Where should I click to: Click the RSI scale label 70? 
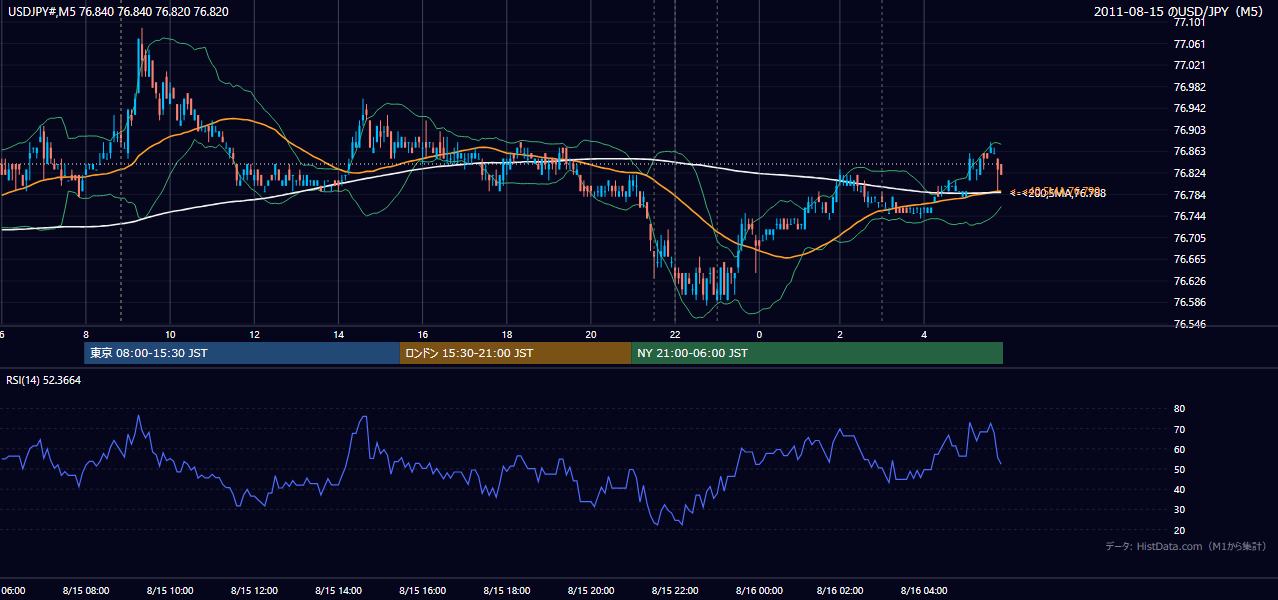1179,429
